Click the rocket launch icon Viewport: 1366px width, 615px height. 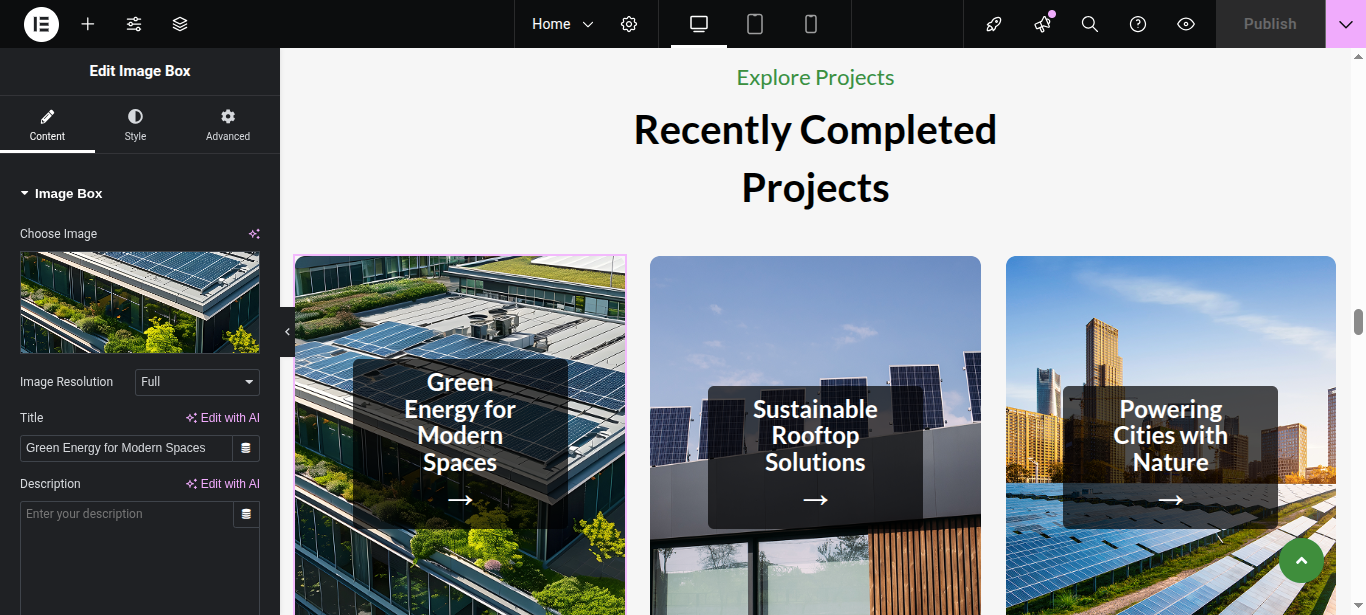click(x=994, y=24)
